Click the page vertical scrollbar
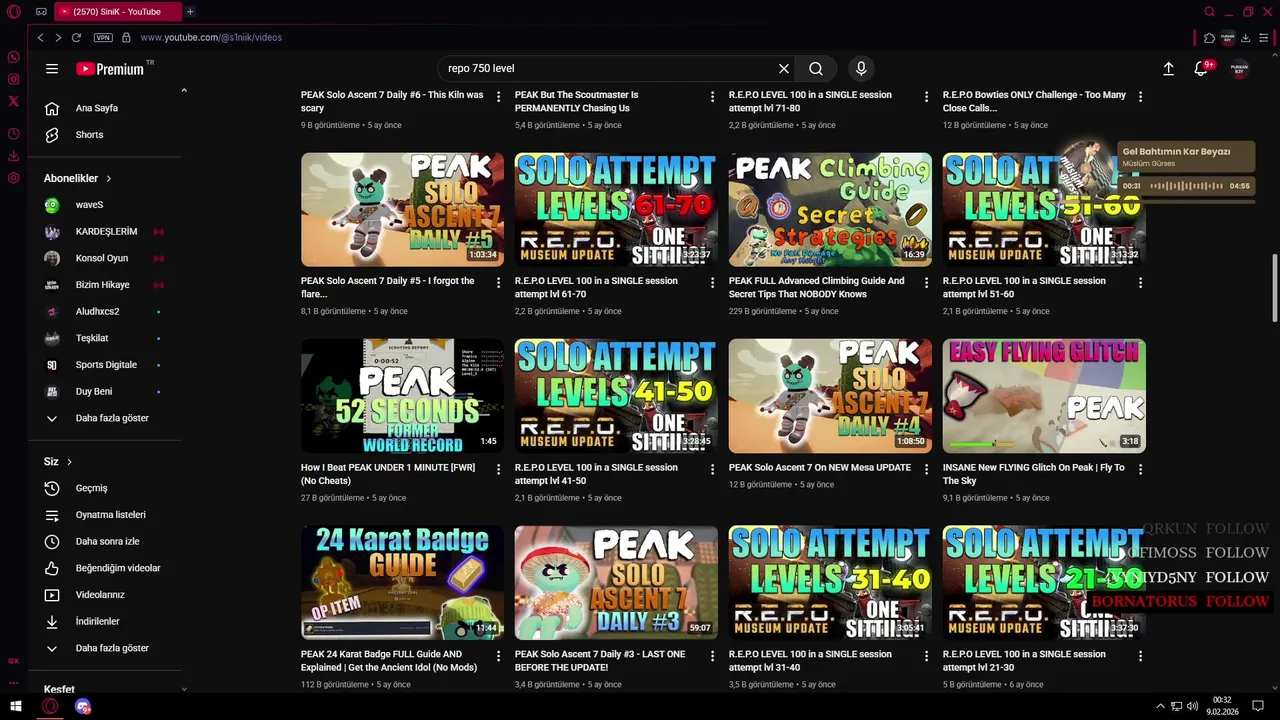The width and height of the screenshot is (1280, 720). coord(1274,288)
